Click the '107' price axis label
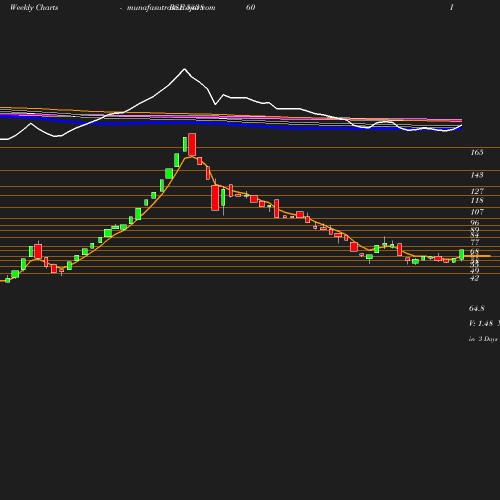 [477, 212]
